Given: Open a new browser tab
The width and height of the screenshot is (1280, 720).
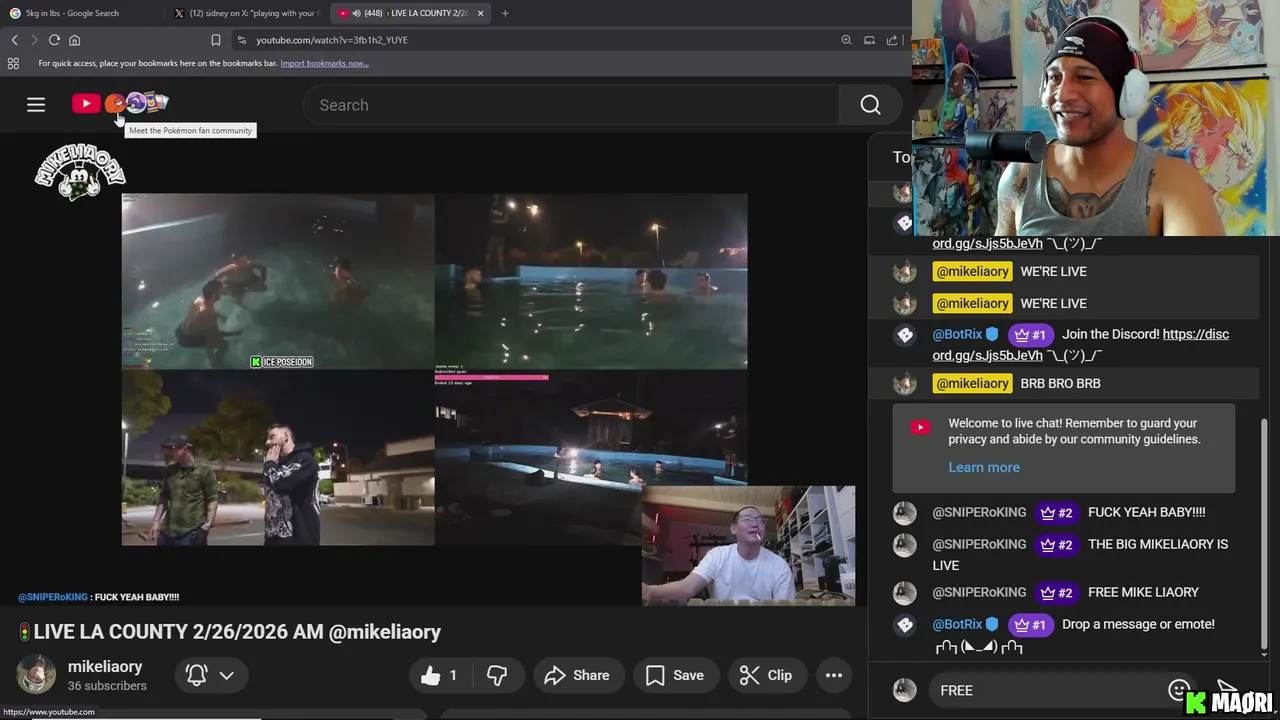Looking at the screenshot, I should tap(505, 13).
